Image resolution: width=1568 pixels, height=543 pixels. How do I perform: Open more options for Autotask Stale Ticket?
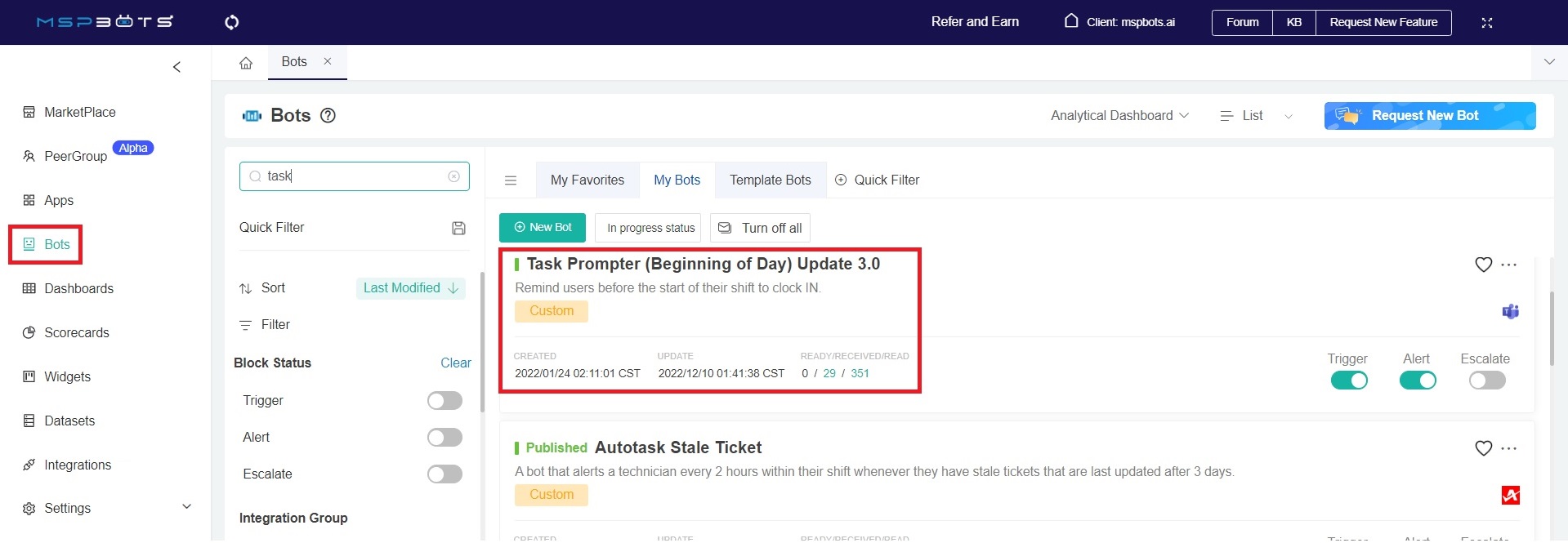coord(1509,448)
